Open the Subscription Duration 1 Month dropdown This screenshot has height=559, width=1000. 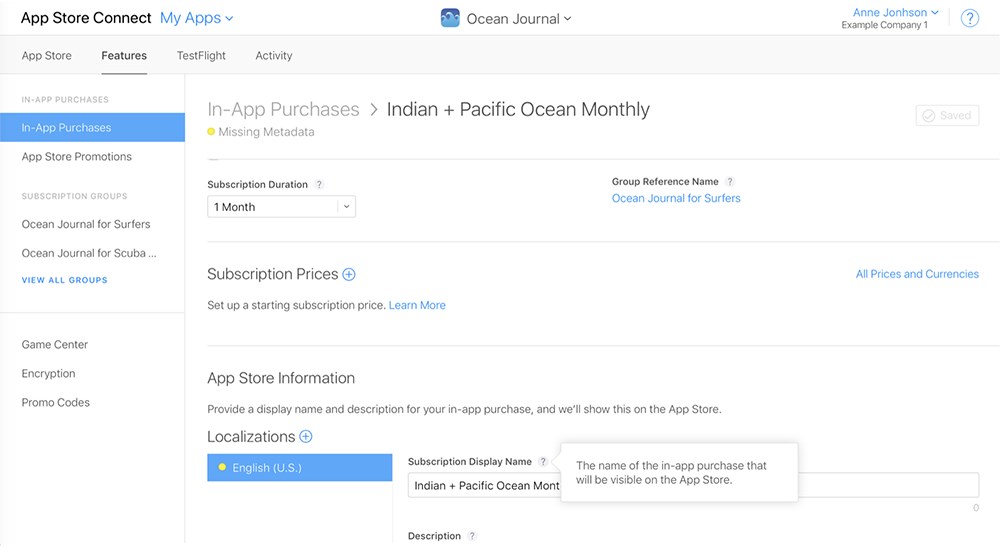(281, 207)
